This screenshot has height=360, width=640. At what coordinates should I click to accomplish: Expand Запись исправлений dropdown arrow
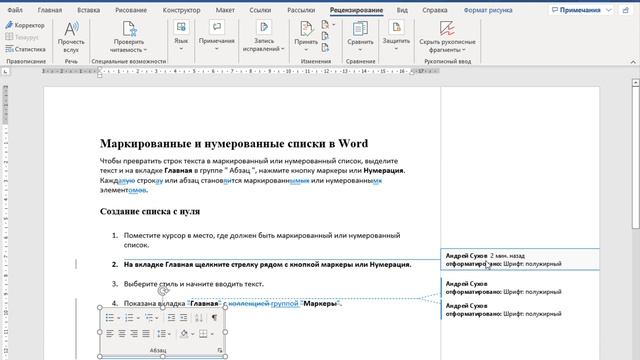[x=282, y=49]
